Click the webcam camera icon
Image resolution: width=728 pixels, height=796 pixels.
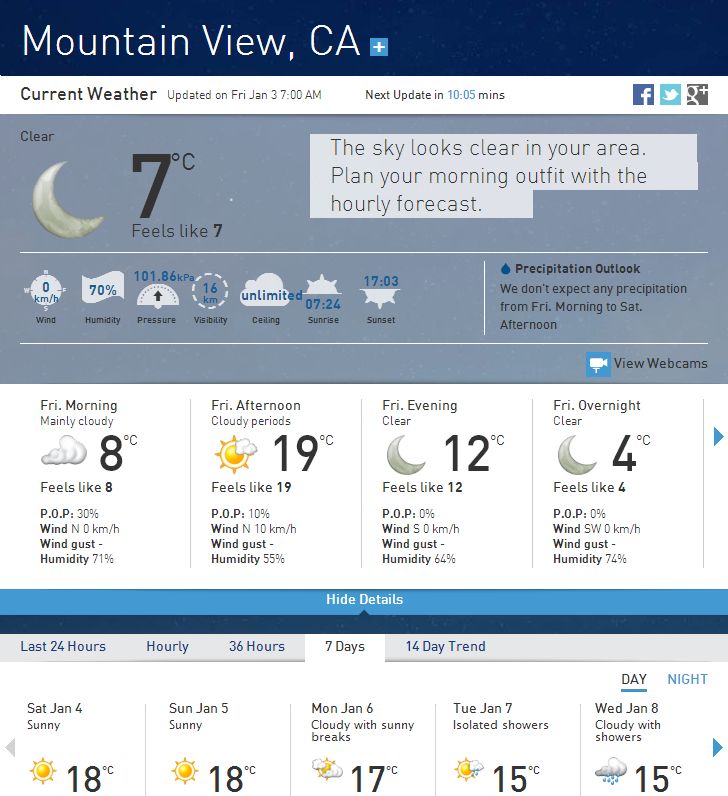click(598, 363)
